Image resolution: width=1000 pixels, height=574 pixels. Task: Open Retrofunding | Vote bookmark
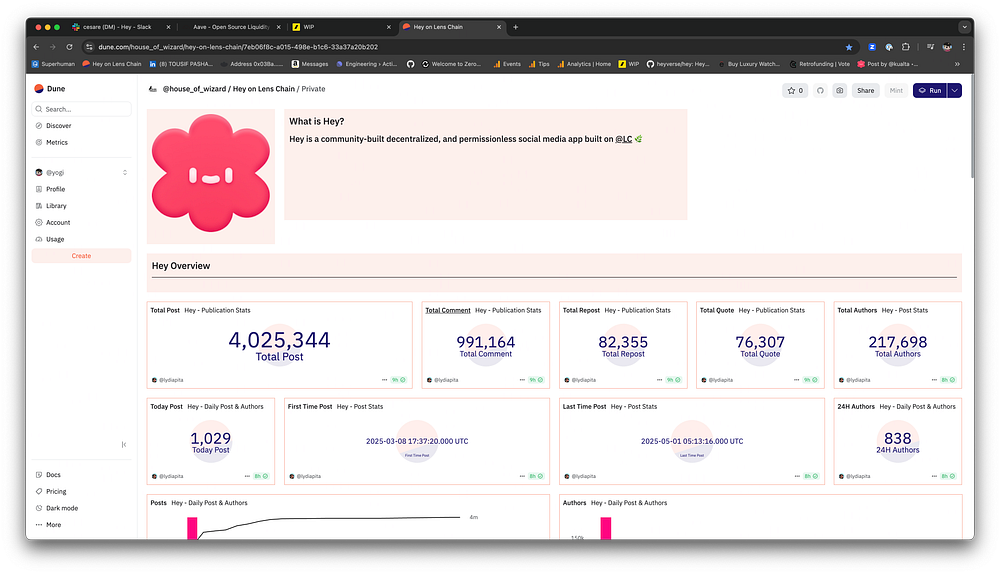pos(820,64)
